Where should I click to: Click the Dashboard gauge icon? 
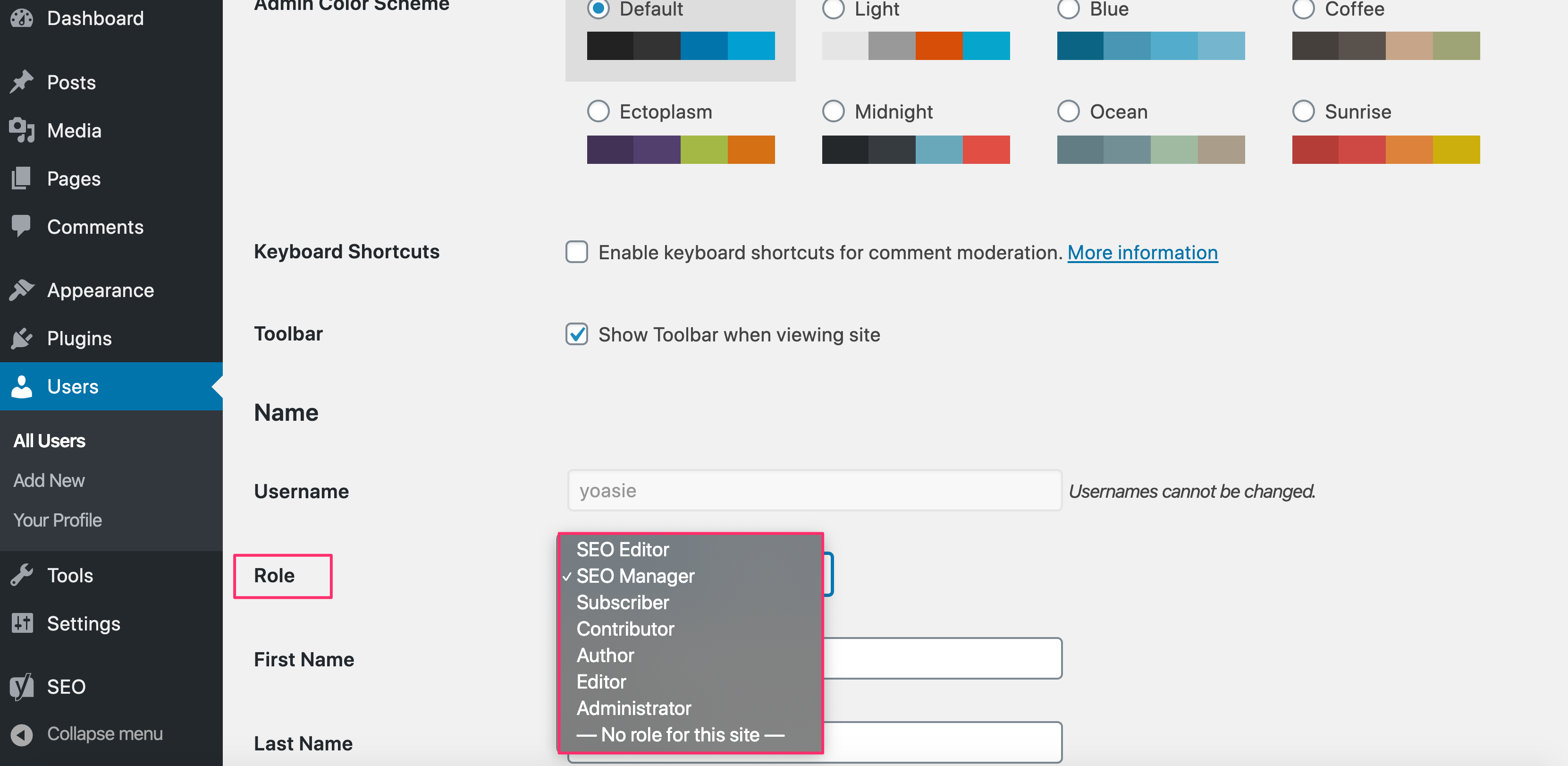coord(22,18)
